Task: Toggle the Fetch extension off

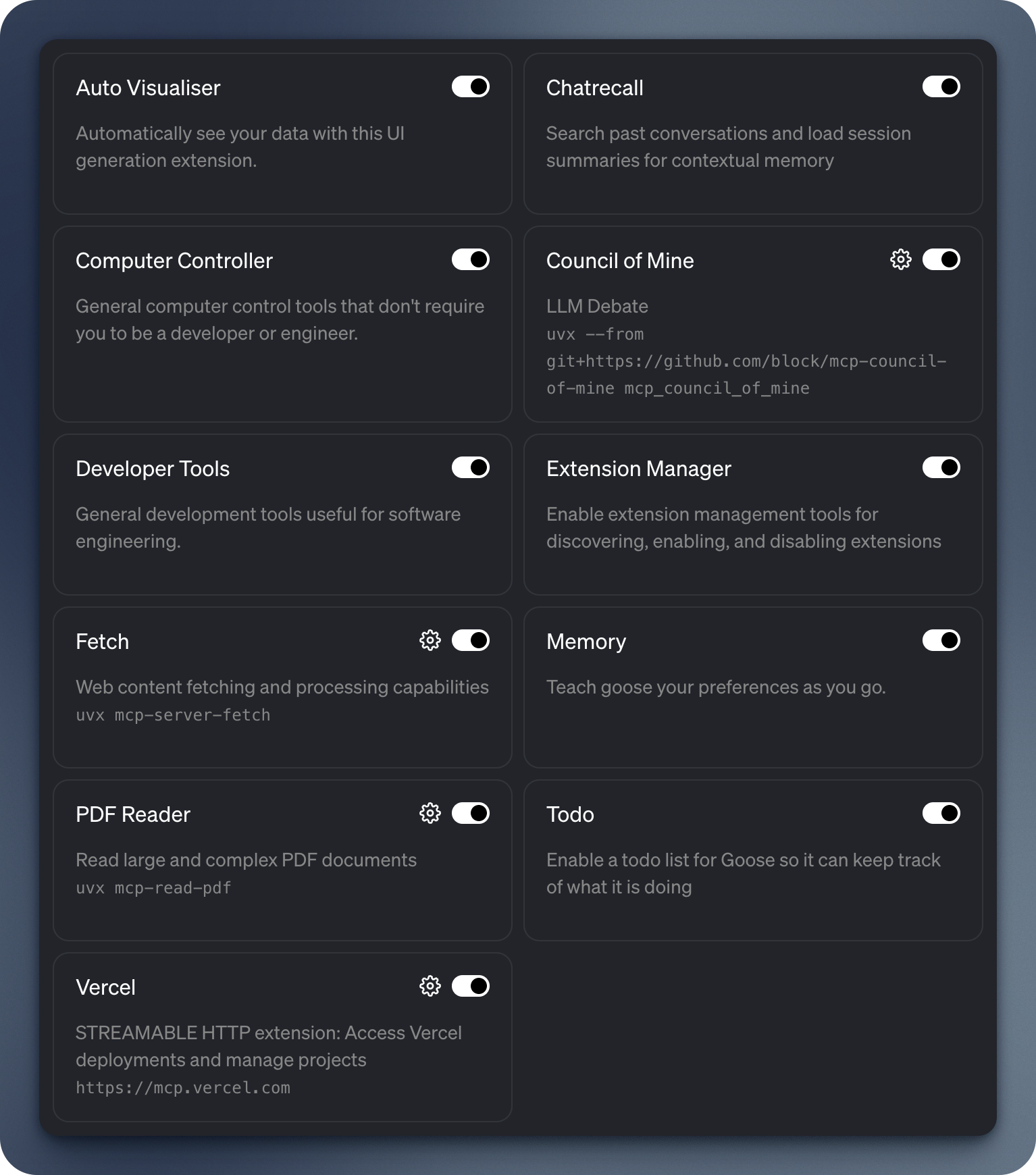Action: pos(471,640)
